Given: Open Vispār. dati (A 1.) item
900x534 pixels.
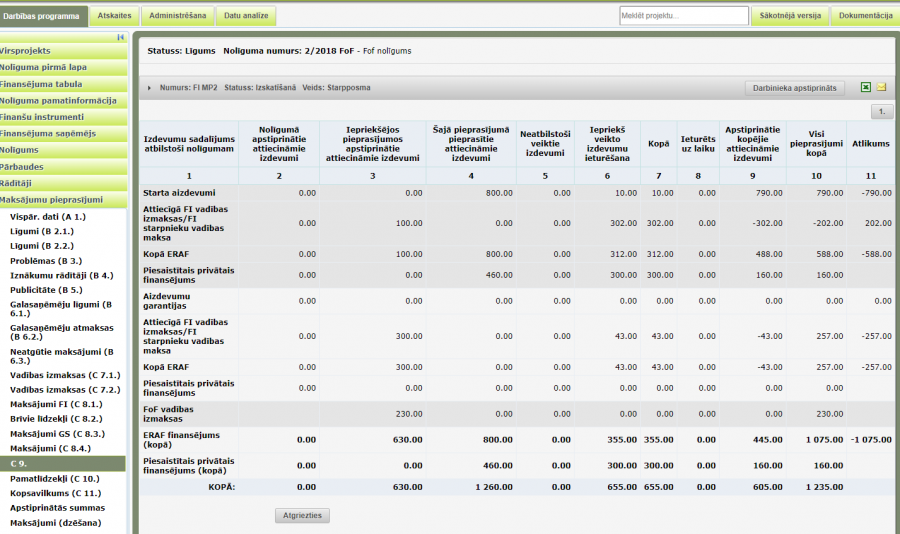Looking at the screenshot, I should [x=48, y=216].
